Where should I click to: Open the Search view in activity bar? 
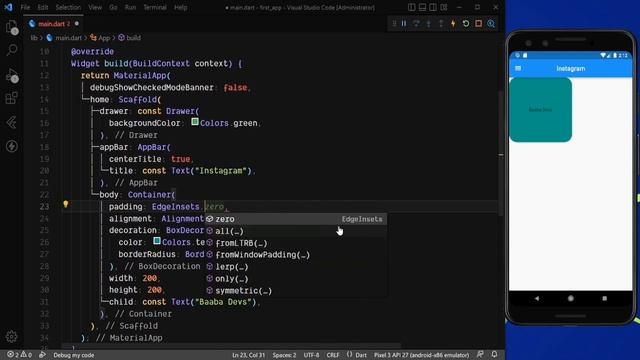(12, 50)
